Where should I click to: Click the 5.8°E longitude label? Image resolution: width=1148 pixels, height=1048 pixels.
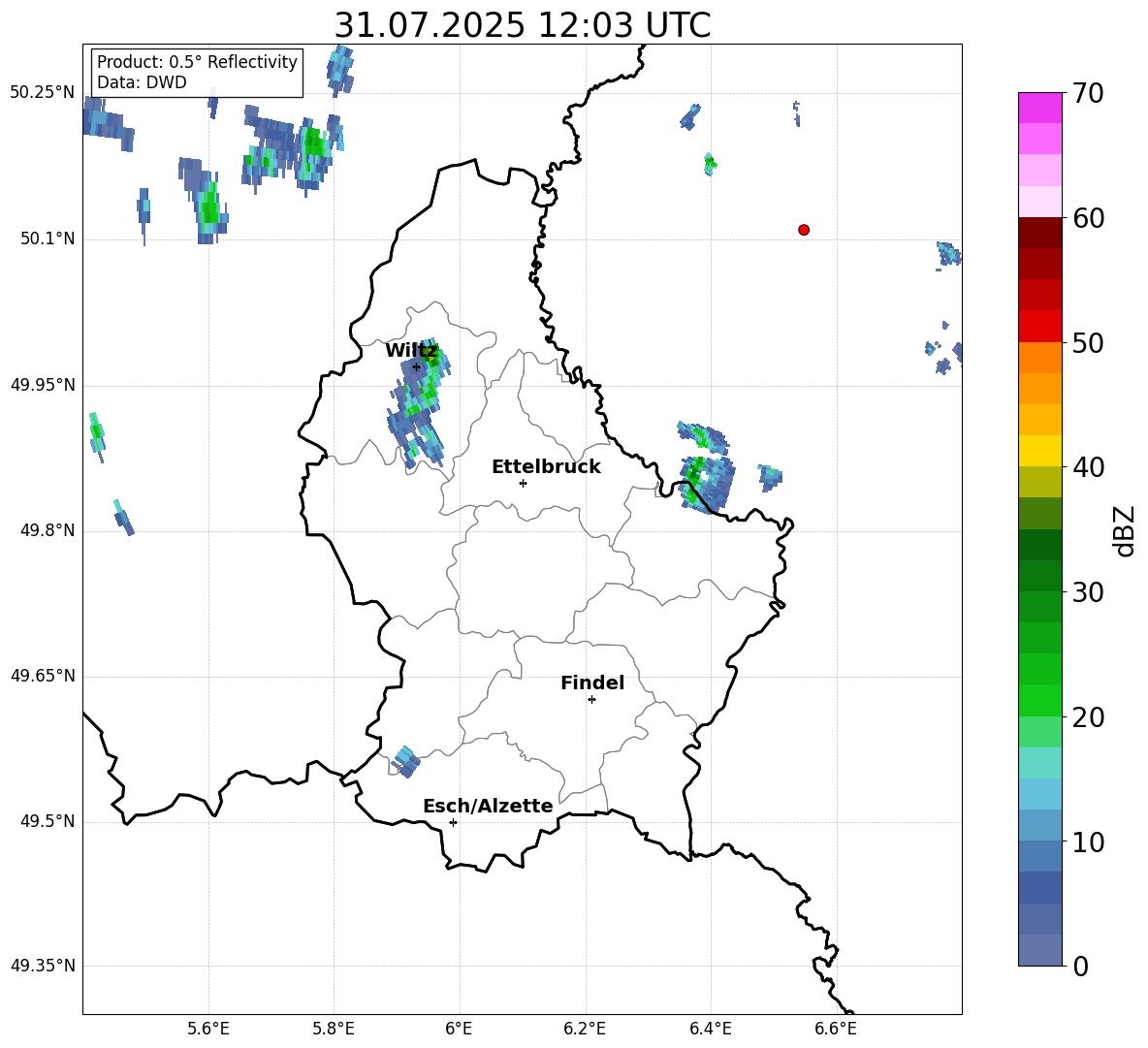coord(334,1029)
